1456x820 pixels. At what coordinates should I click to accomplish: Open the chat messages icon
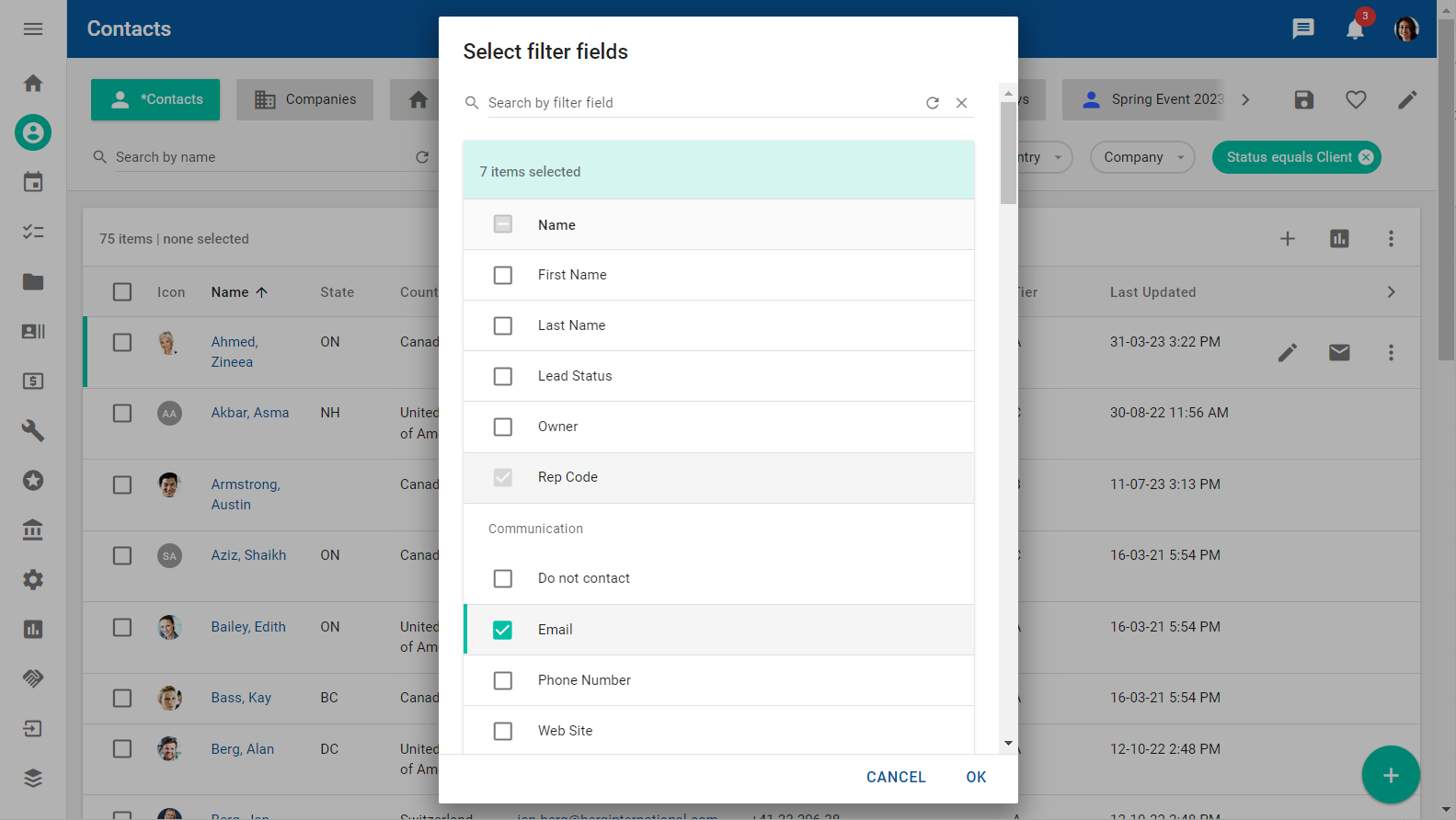pyautogui.click(x=1302, y=29)
